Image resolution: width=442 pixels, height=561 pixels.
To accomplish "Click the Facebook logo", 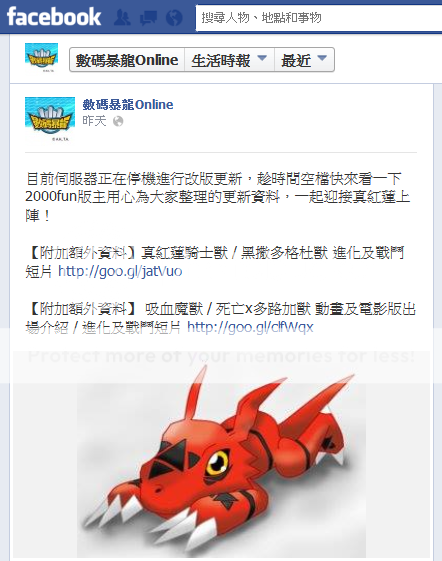I will [54, 17].
